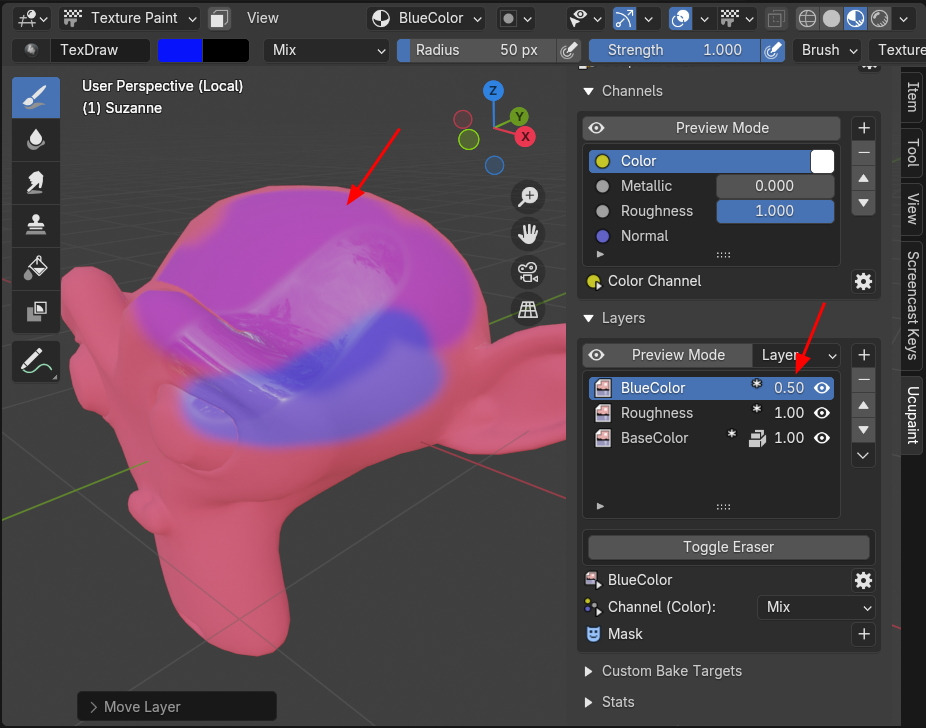Toggle BaseColor layer visibility eye
This screenshot has height=728, width=926.
pos(822,438)
